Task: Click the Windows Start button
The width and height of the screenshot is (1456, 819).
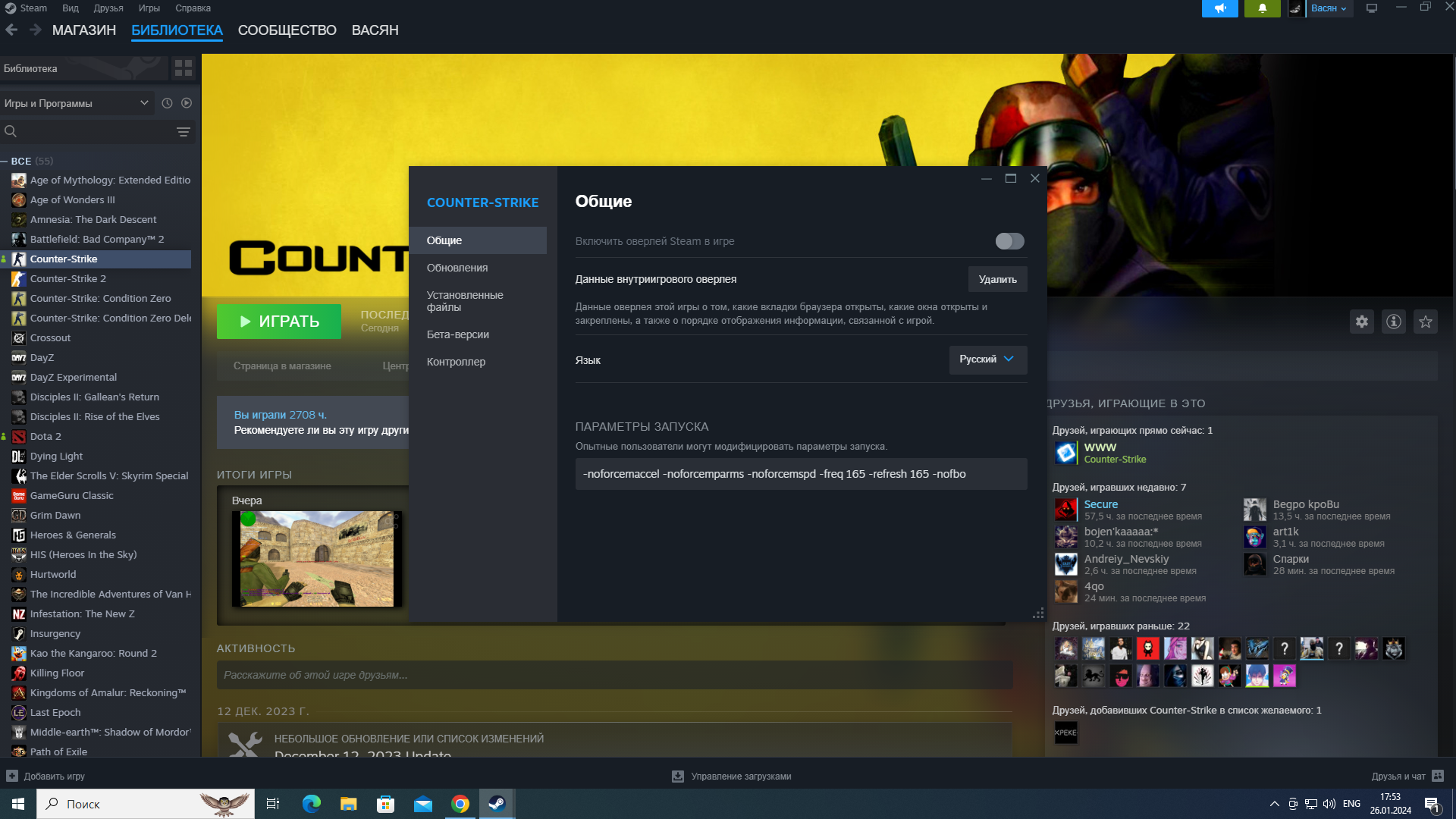Action: tap(18, 804)
